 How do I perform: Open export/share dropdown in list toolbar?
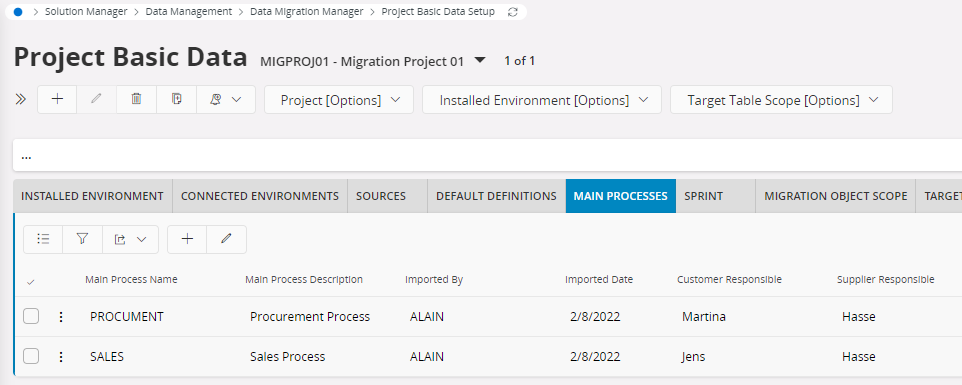pos(130,239)
